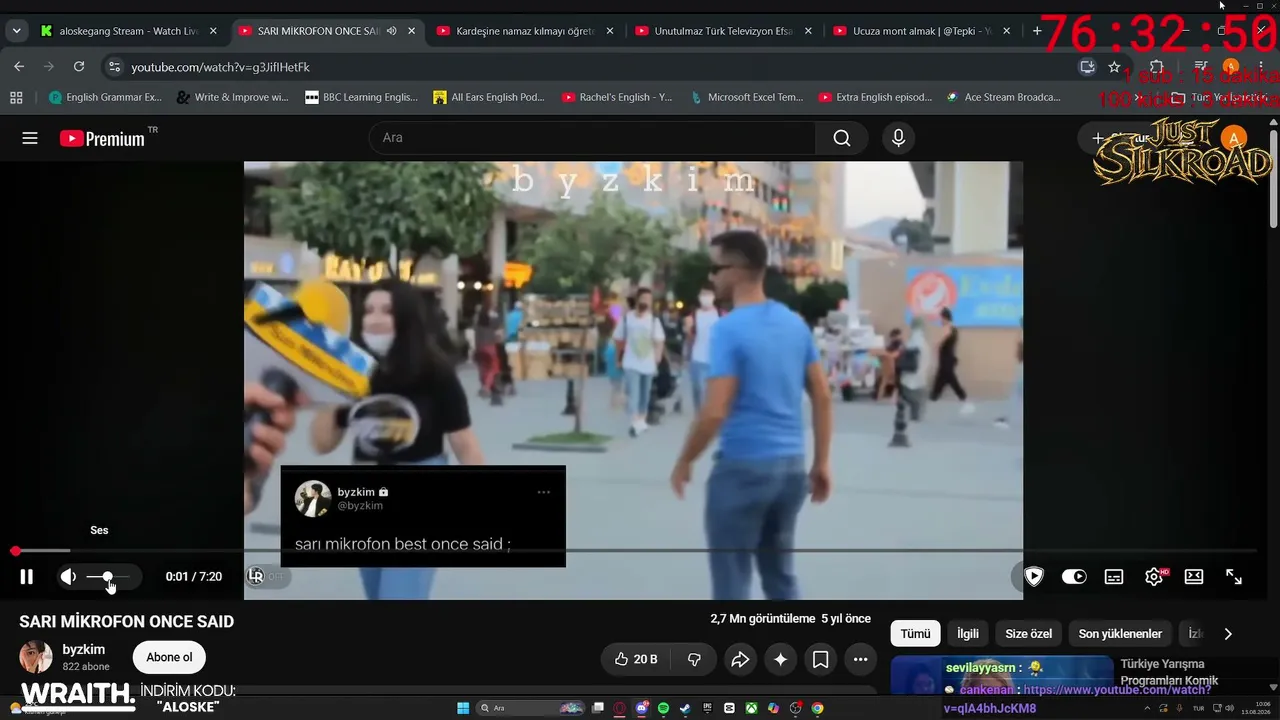The width and height of the screenshot is (1280, 720).
Task: Click the sparkle Ask button
Action: pos(781,659)
